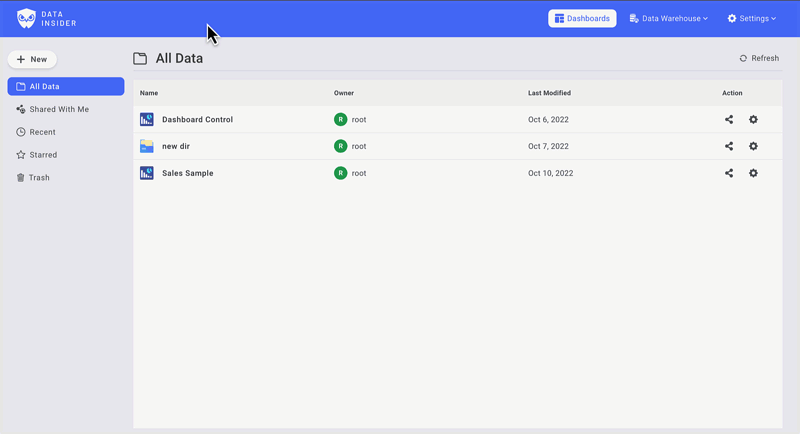Share the Dashboard Control item
This screenshot has width=800, height=434.
click(729, 120)
